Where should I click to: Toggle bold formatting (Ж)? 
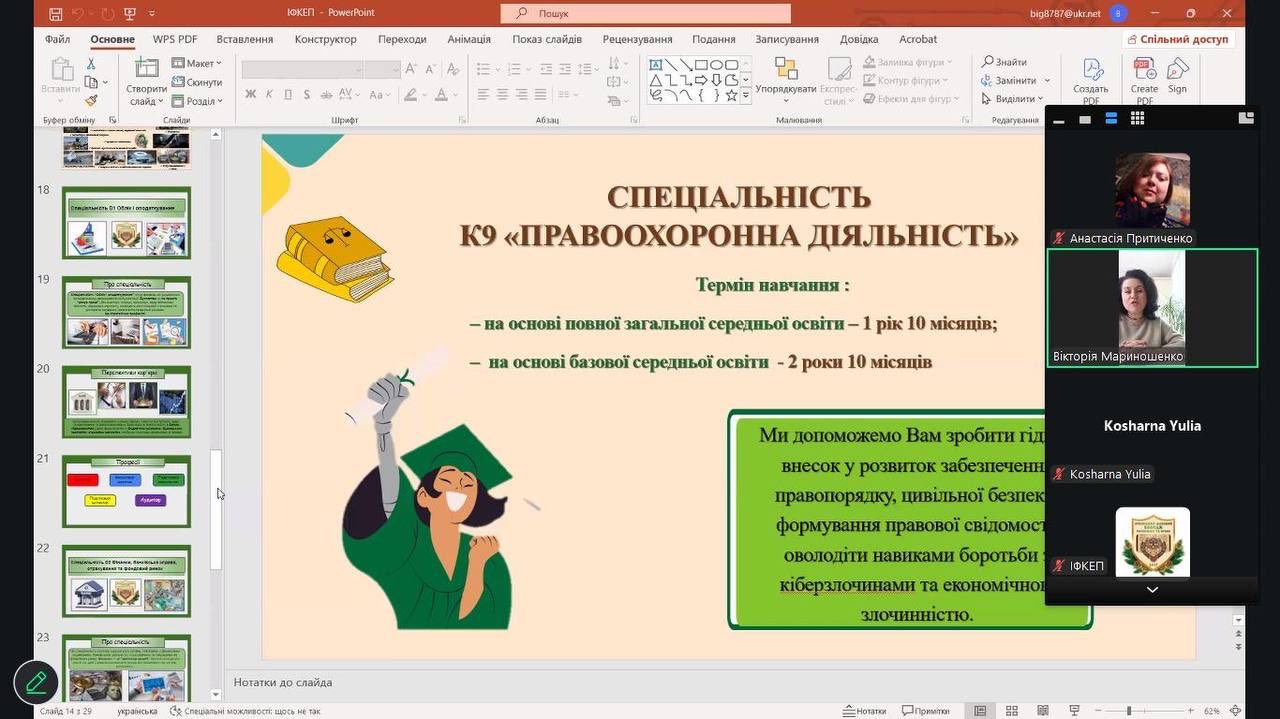tap(251, 95)
